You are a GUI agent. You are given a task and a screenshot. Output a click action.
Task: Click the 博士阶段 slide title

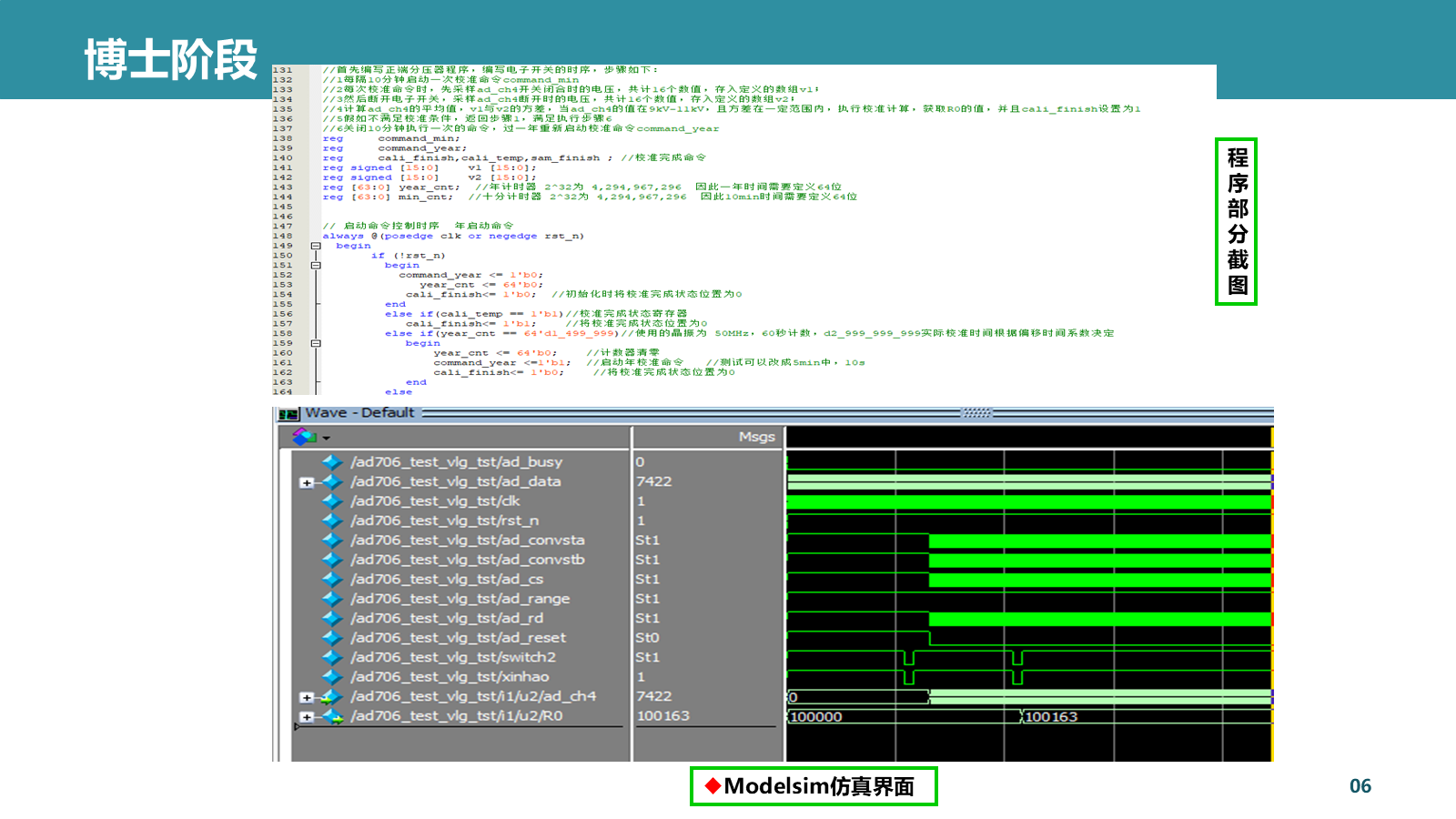171,60
